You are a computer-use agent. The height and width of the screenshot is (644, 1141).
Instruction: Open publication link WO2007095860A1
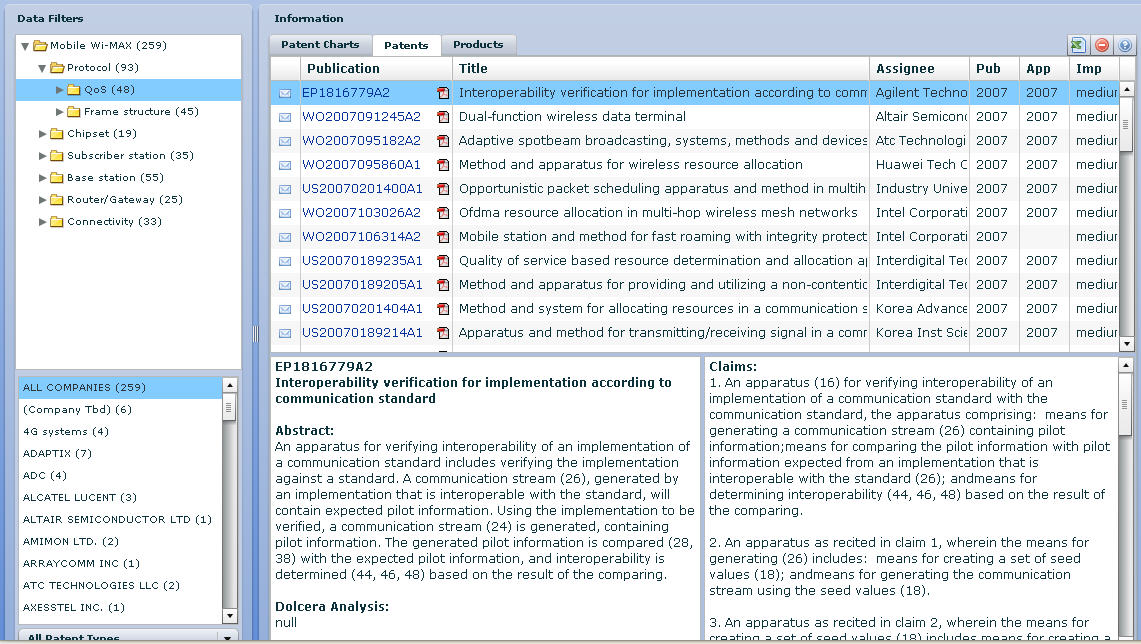(x=361, y=165)
